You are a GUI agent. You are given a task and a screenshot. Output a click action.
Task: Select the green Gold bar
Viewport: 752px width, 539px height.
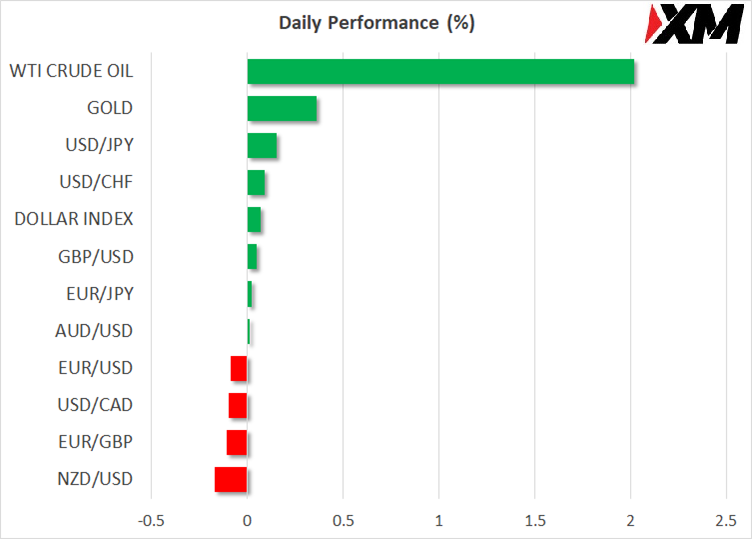point(282,109)
